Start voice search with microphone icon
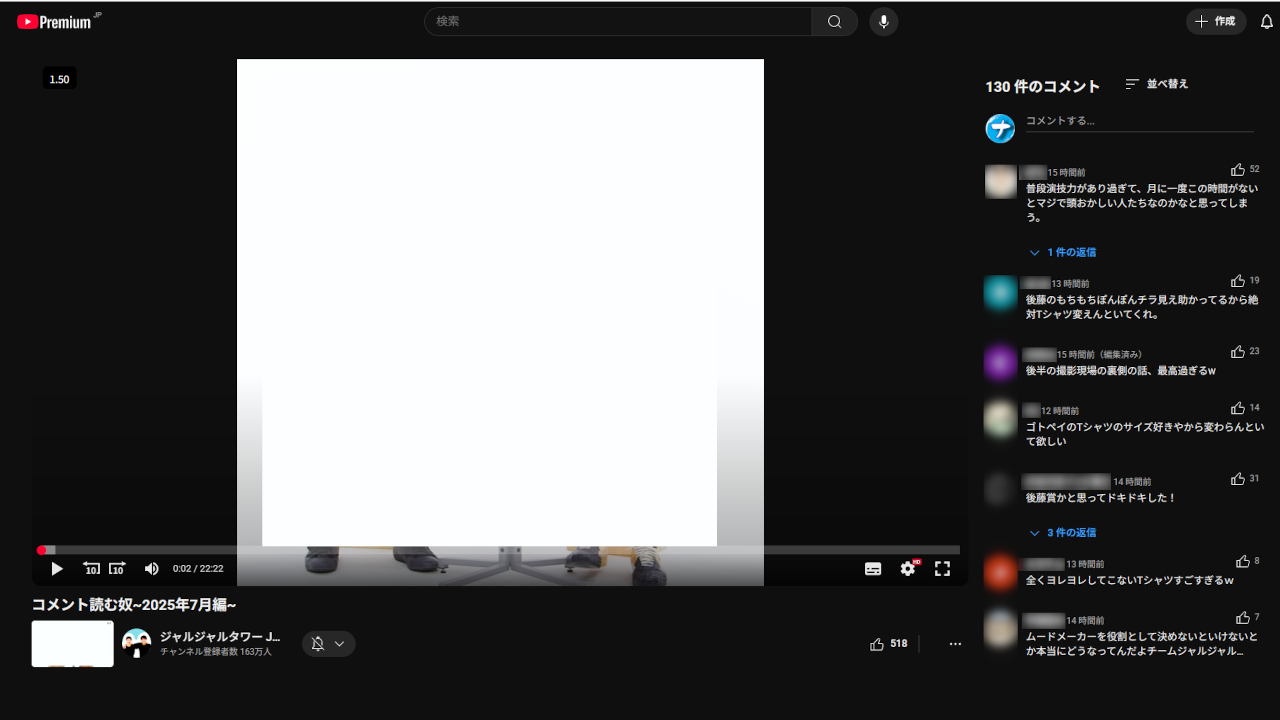Screen dimensions: 1280x720 pos(883,21)
